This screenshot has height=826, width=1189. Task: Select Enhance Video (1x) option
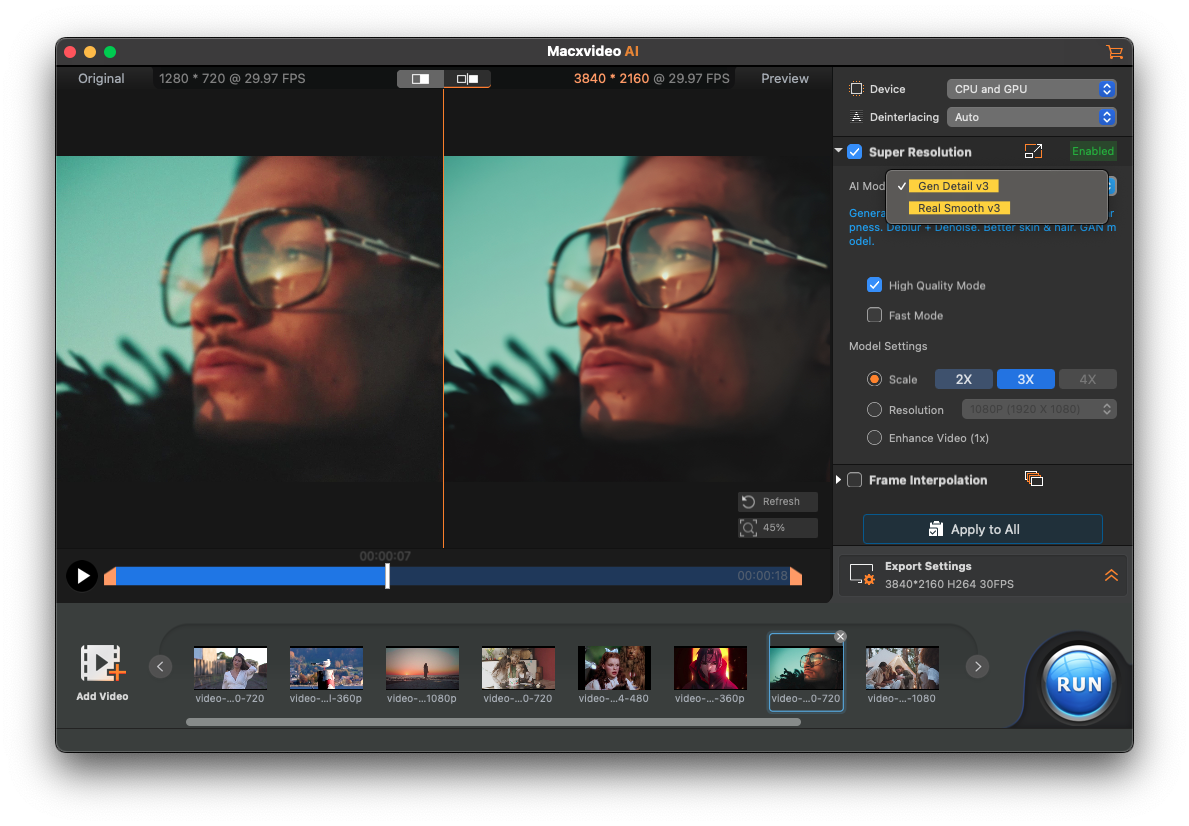pyautogui.click(x=874, y=438)
